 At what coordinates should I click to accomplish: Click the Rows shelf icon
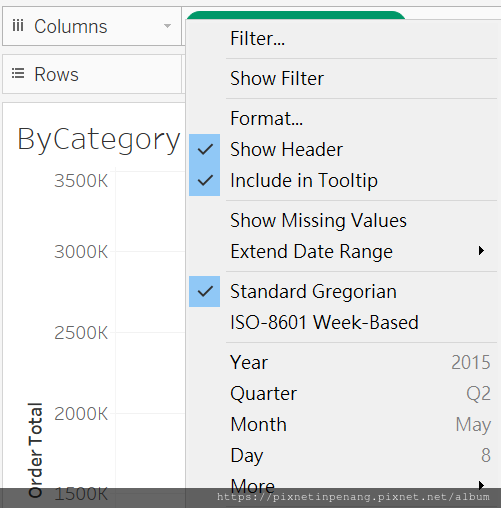pyautogui.click(x=18, y=73)
